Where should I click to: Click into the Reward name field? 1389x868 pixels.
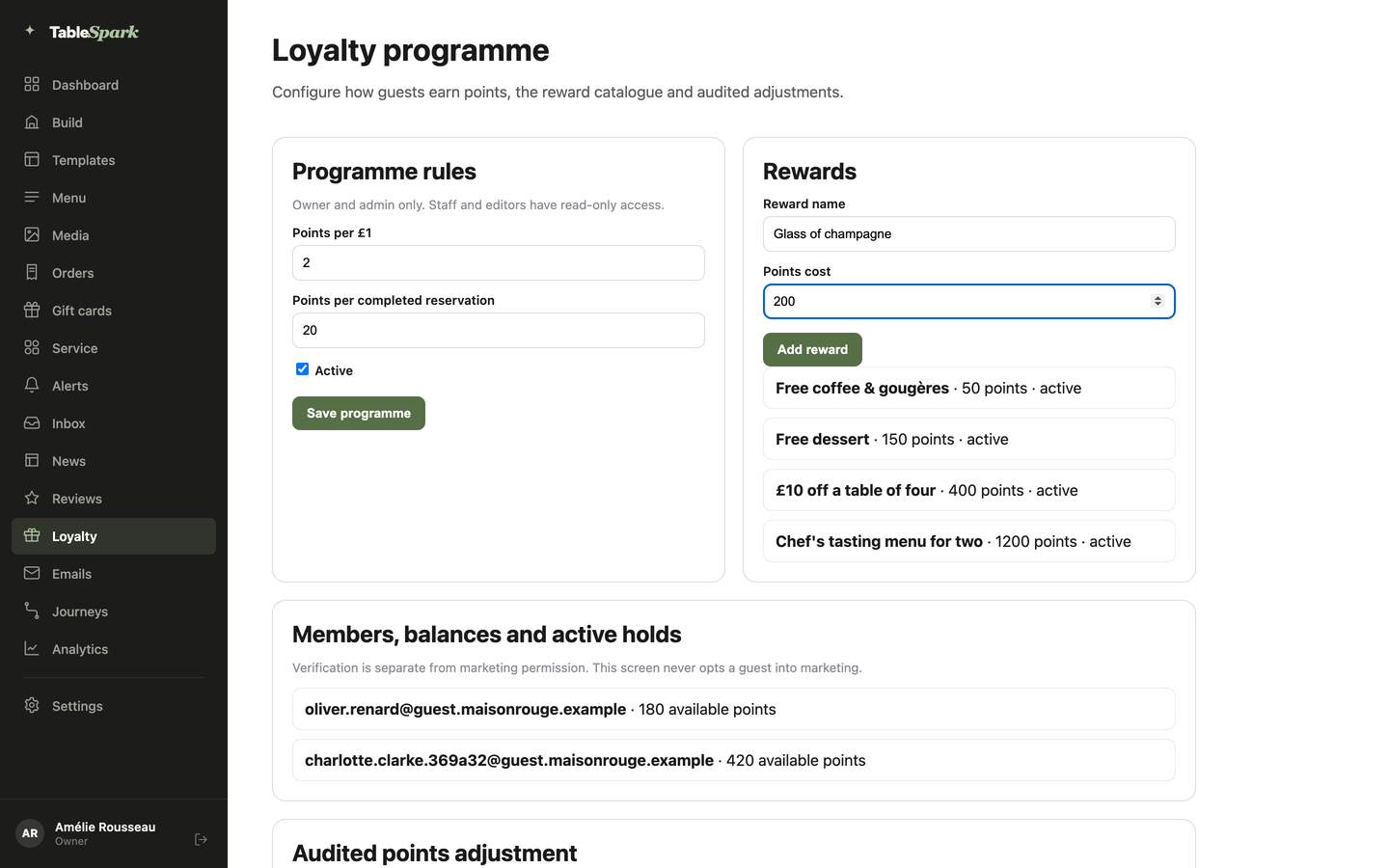pyautogui.click(x=969, y=233)
